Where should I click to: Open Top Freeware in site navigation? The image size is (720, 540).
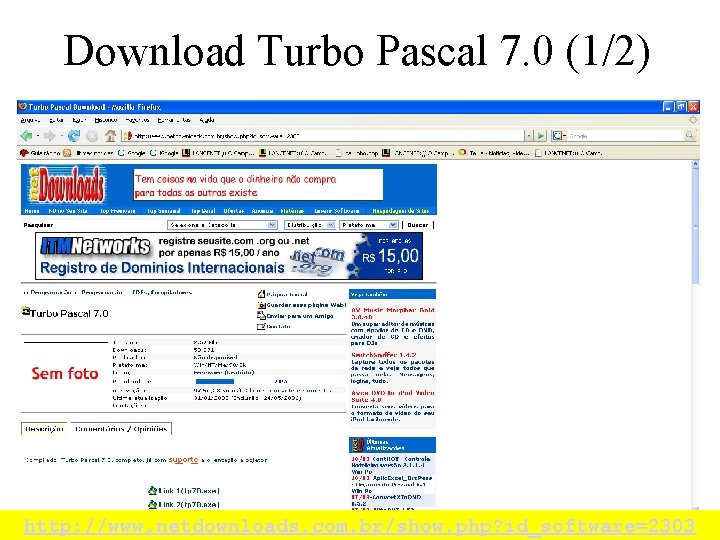click(118, 211)
